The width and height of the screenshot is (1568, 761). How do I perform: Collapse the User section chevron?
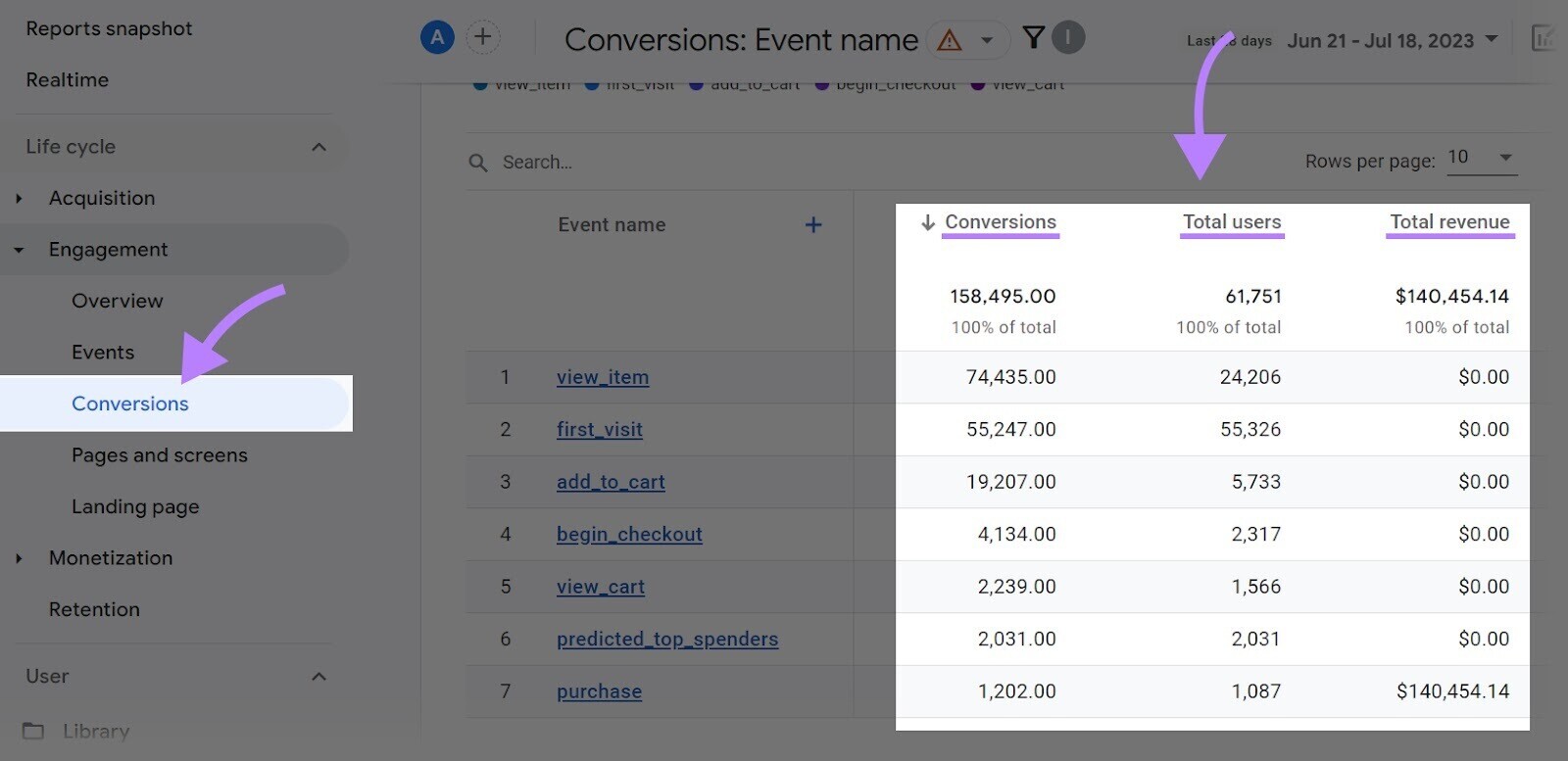point(318,677)
